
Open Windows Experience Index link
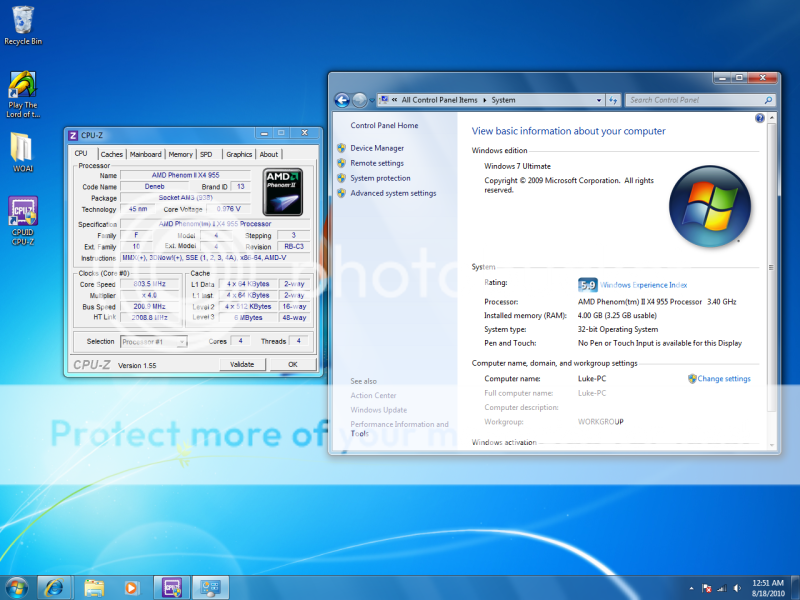tap(643, 285)
